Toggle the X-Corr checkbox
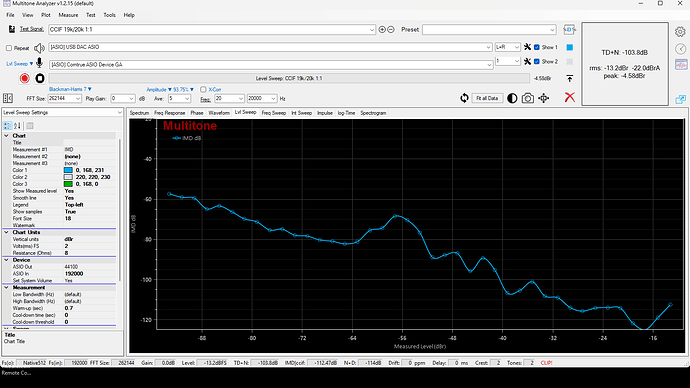This screenshot has height=388, width=690. click(x=203, y=89)
